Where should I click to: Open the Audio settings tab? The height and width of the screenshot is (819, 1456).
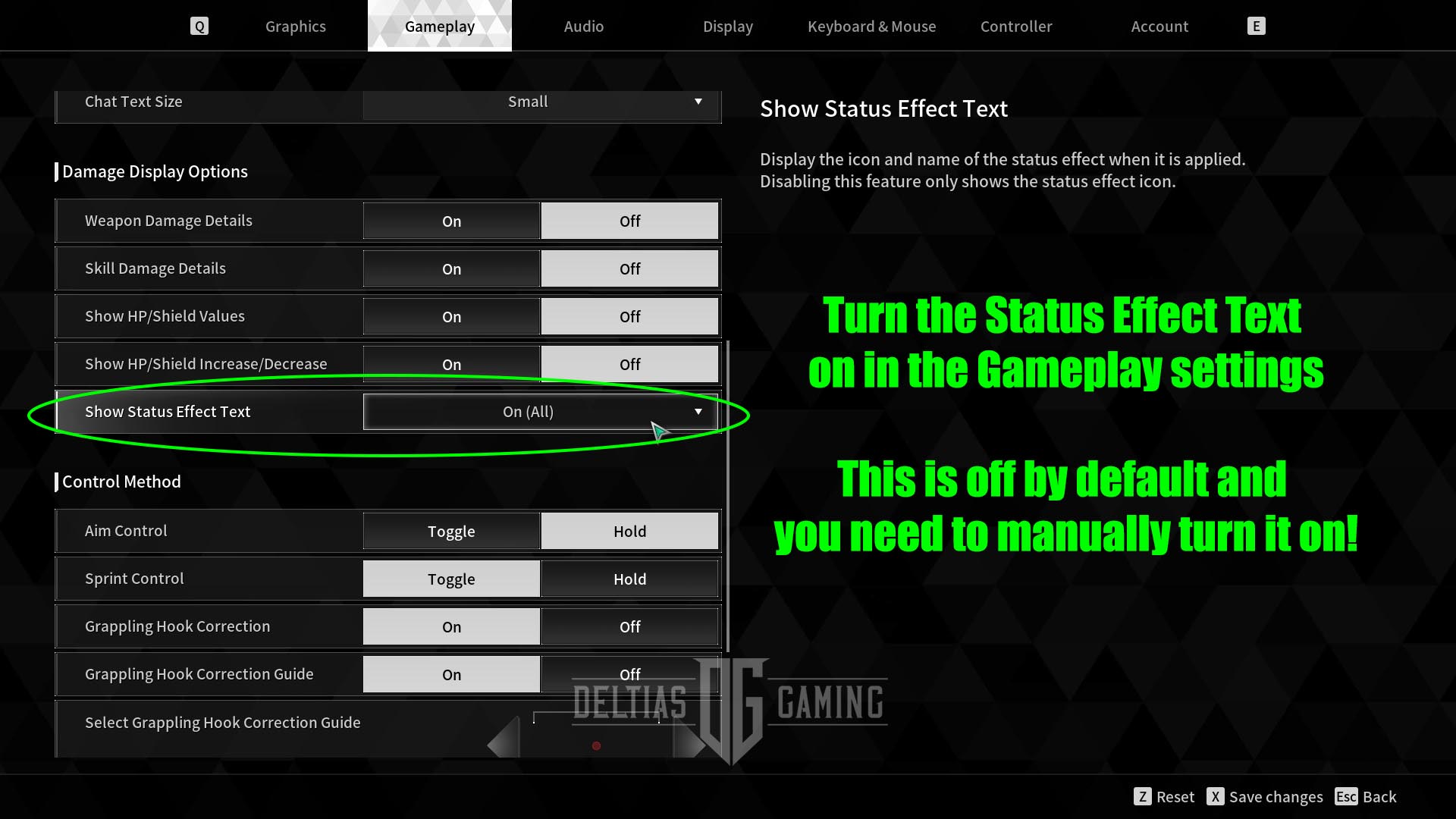[x=583, y=25]
